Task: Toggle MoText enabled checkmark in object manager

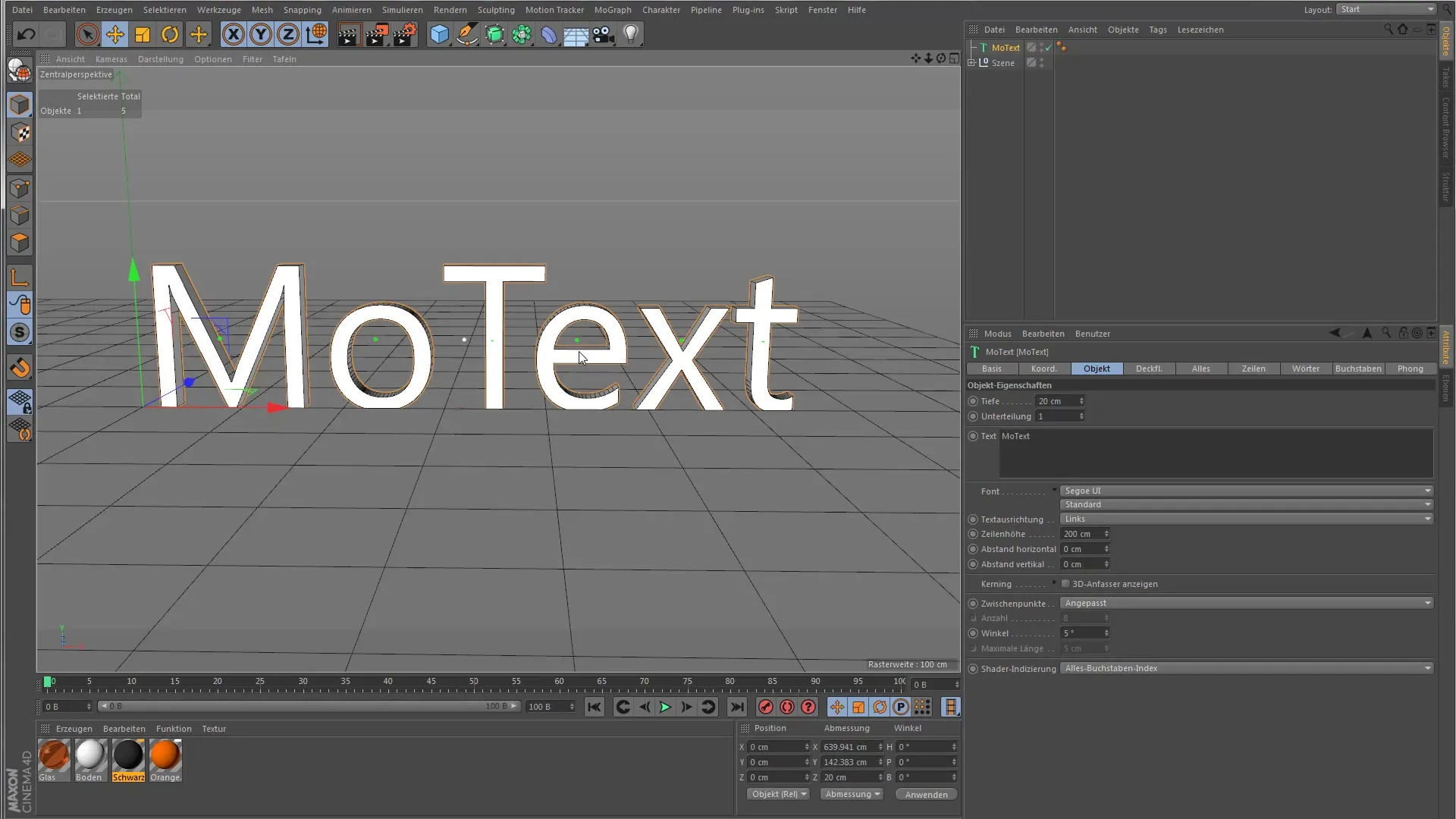Action: (1049, 48)
